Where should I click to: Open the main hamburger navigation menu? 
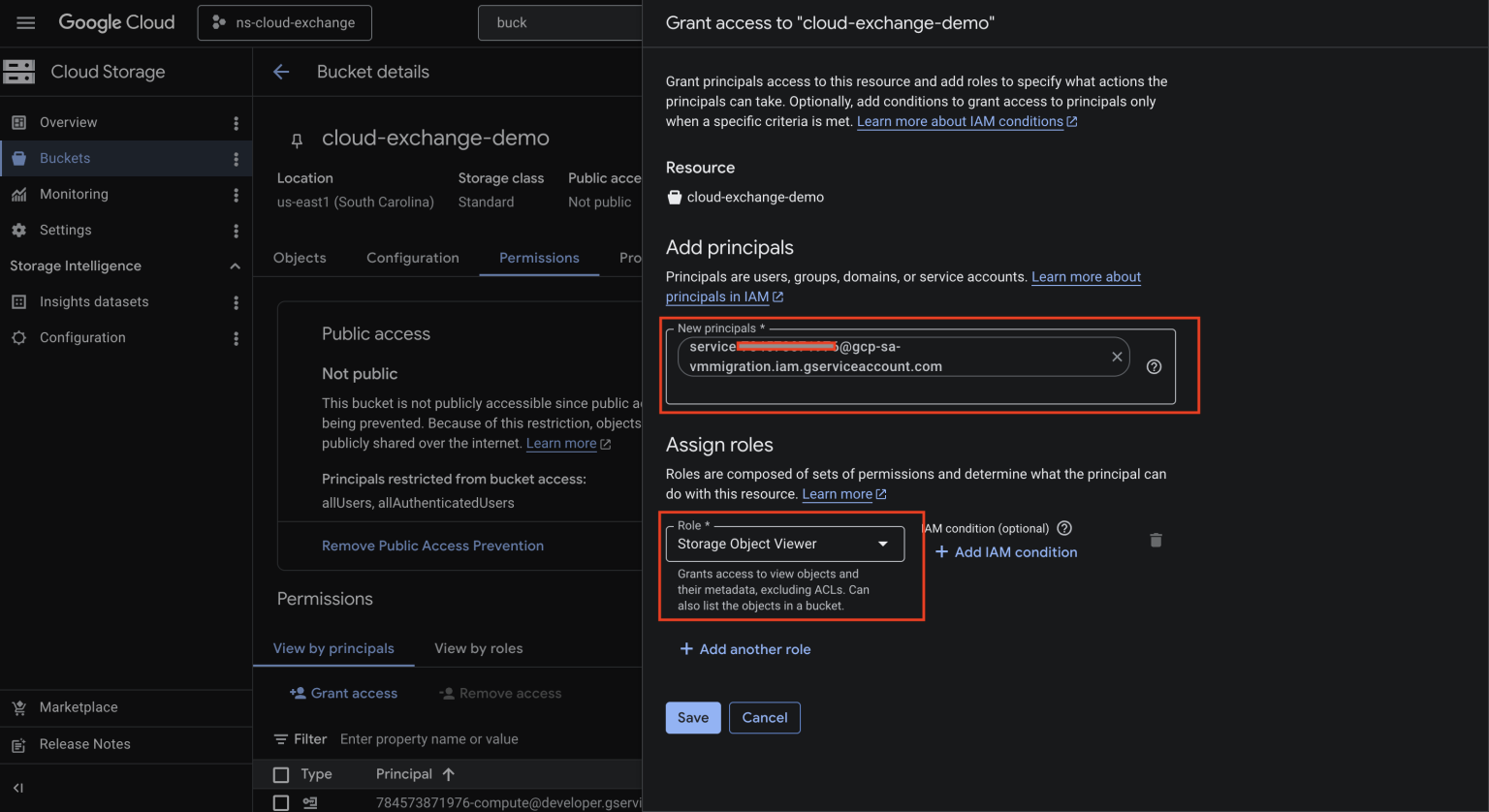pos(26,22)
